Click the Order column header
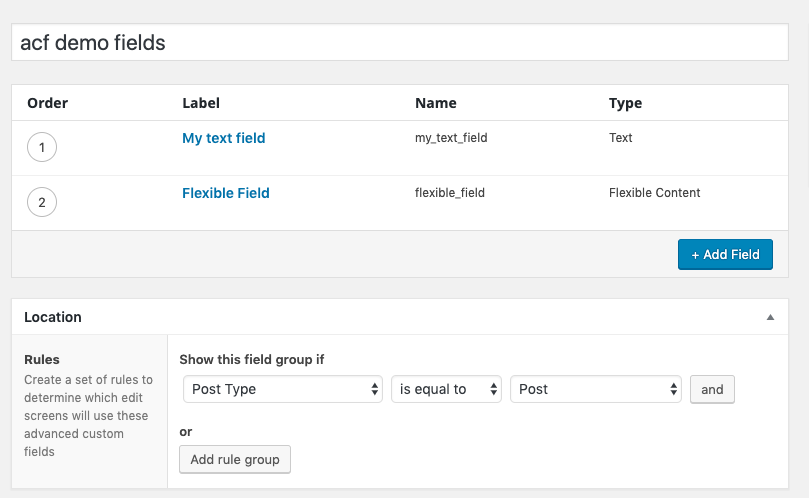The height and width of the screenshot is (498, 809). [x=48, y=103]
